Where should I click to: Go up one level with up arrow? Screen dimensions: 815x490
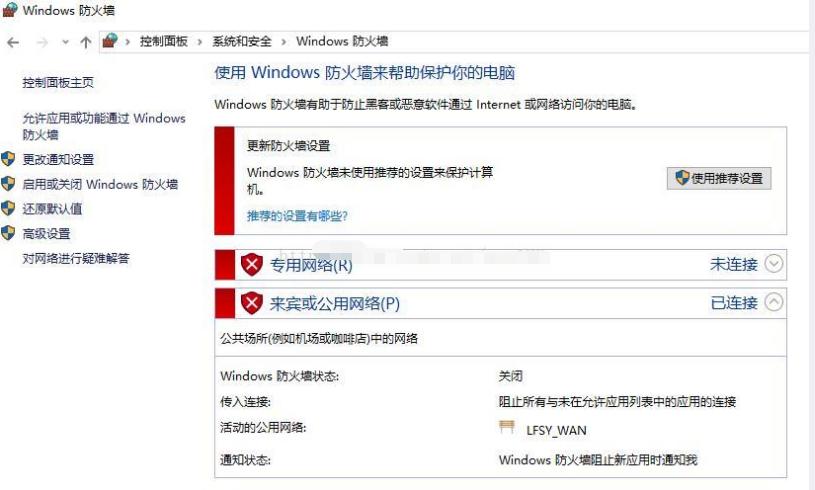tap(86, 42)
